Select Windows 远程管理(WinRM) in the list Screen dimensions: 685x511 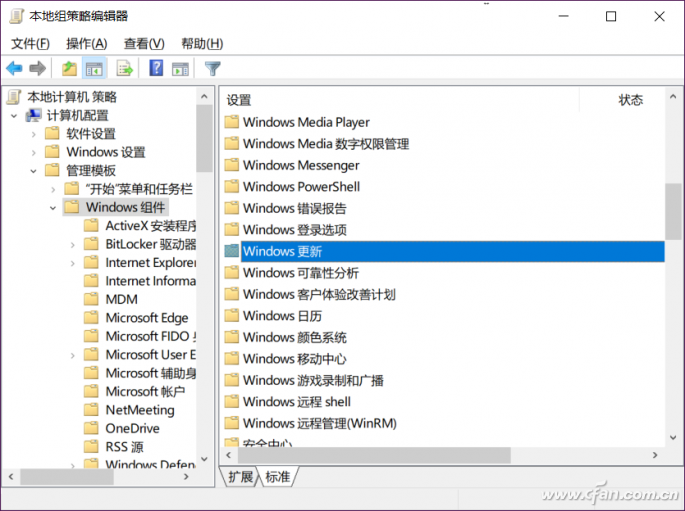[320, 423]
